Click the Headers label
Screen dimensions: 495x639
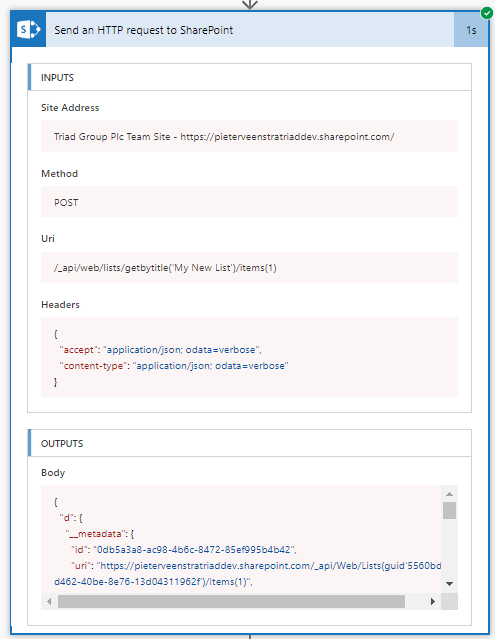tap(60, 304)
